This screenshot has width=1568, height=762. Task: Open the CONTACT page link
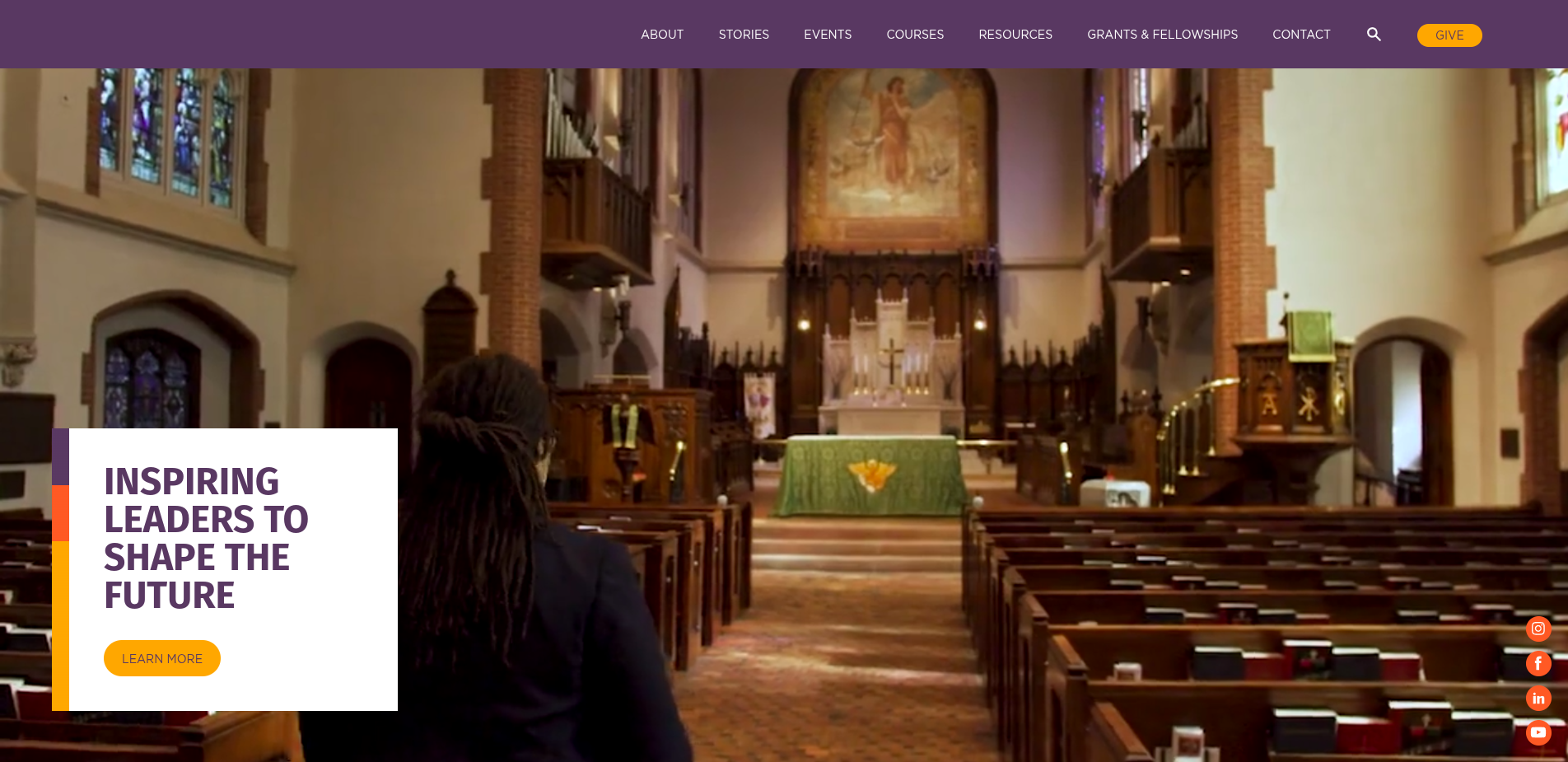(1301, 34)
